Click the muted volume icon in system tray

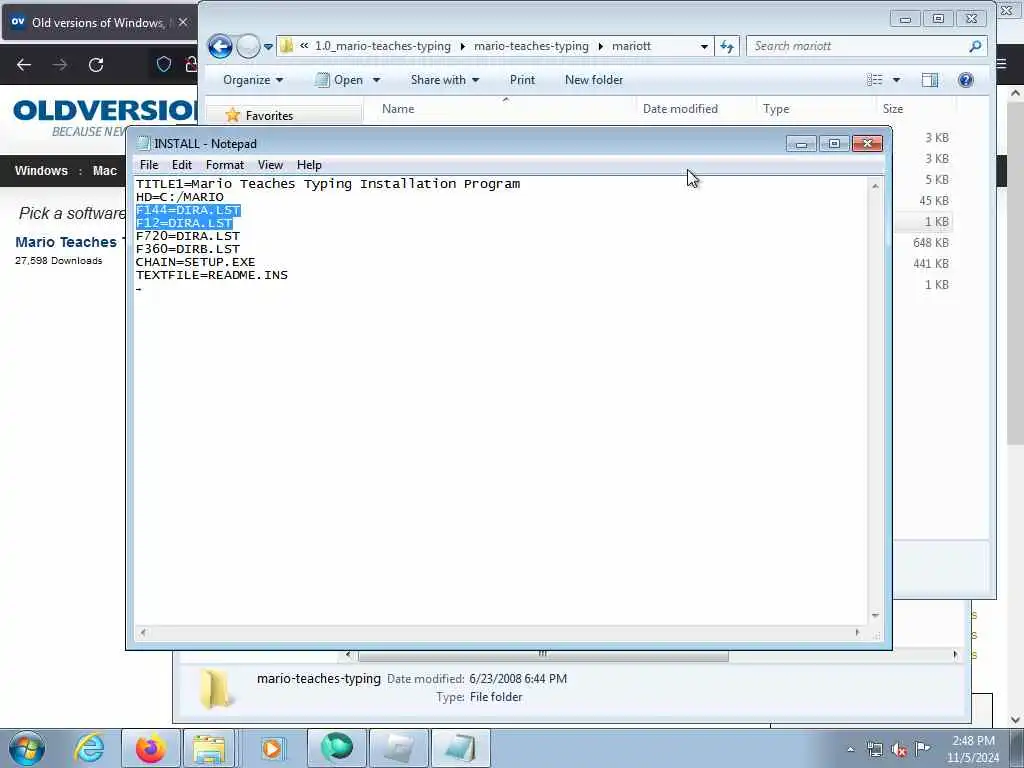[899, 750]
